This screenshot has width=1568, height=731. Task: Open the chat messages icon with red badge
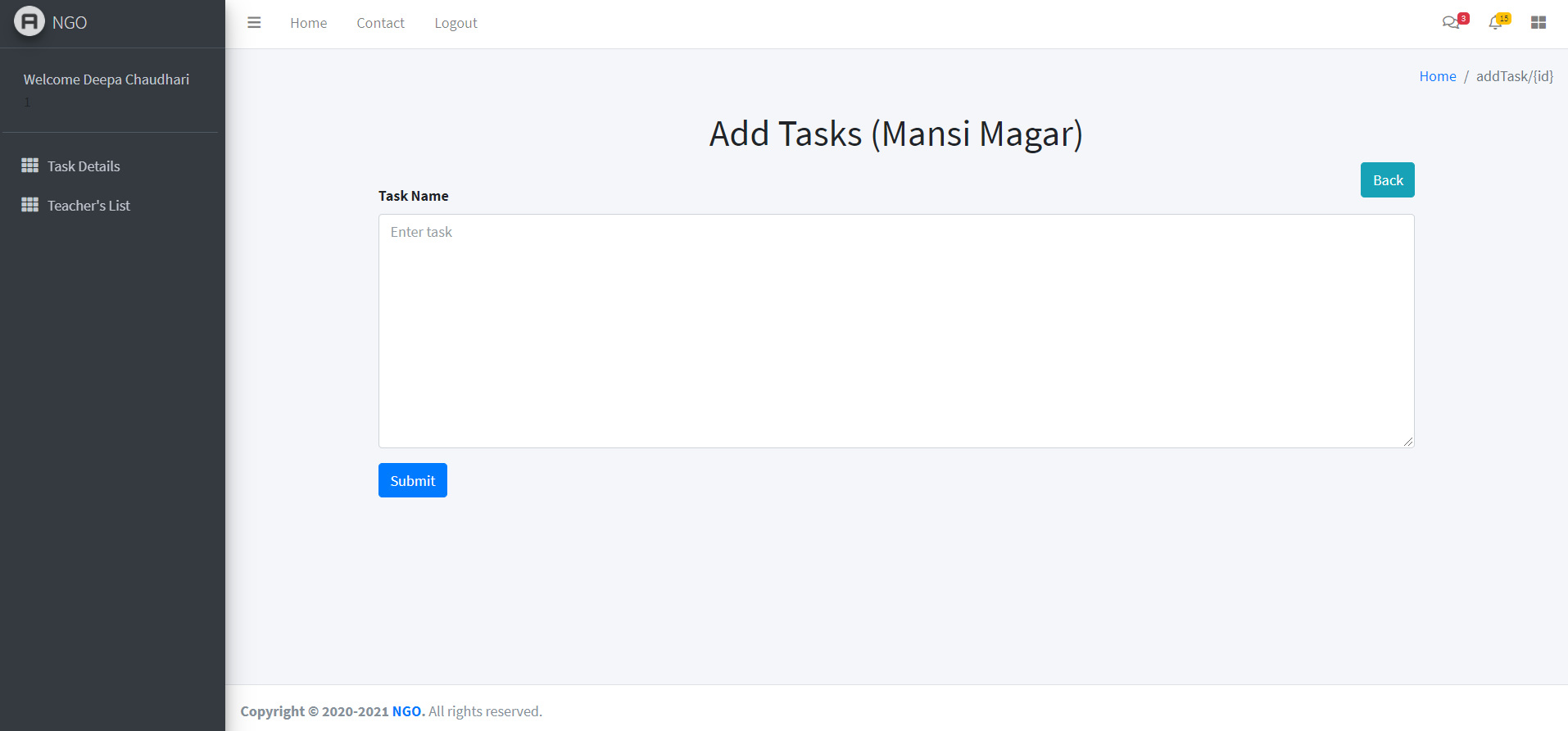click(x=1452, y=23)
